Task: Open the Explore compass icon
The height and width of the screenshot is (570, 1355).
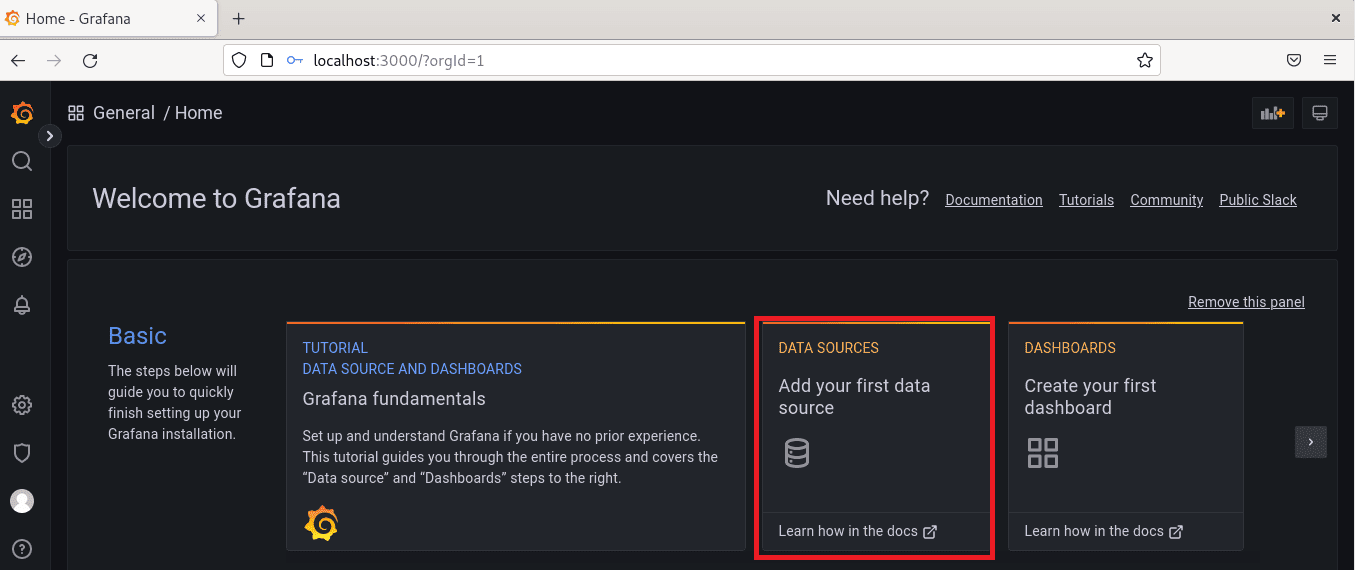Action: click(22, 257)
